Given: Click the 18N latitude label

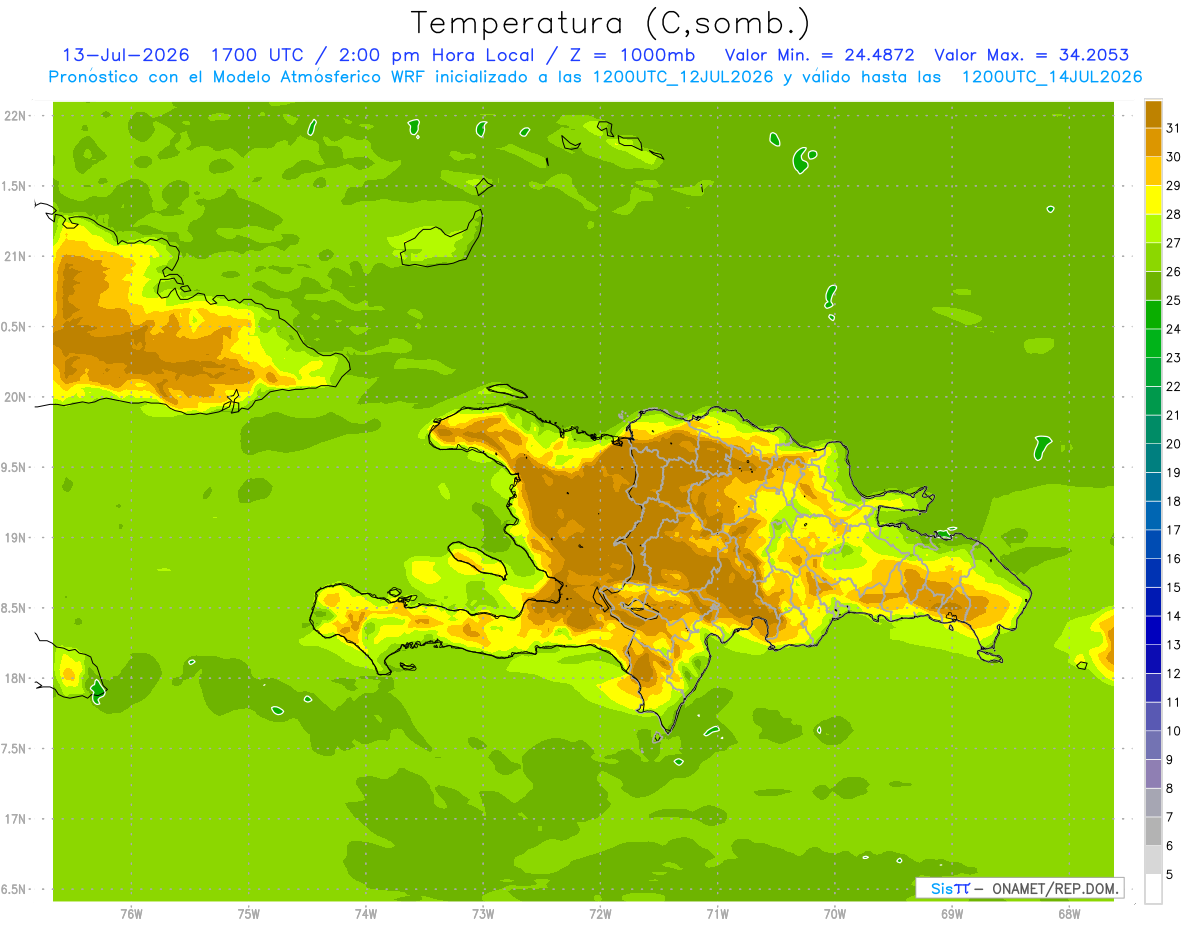Looking at the screenshot, I should pyautogui.click(x=15, y=678).
